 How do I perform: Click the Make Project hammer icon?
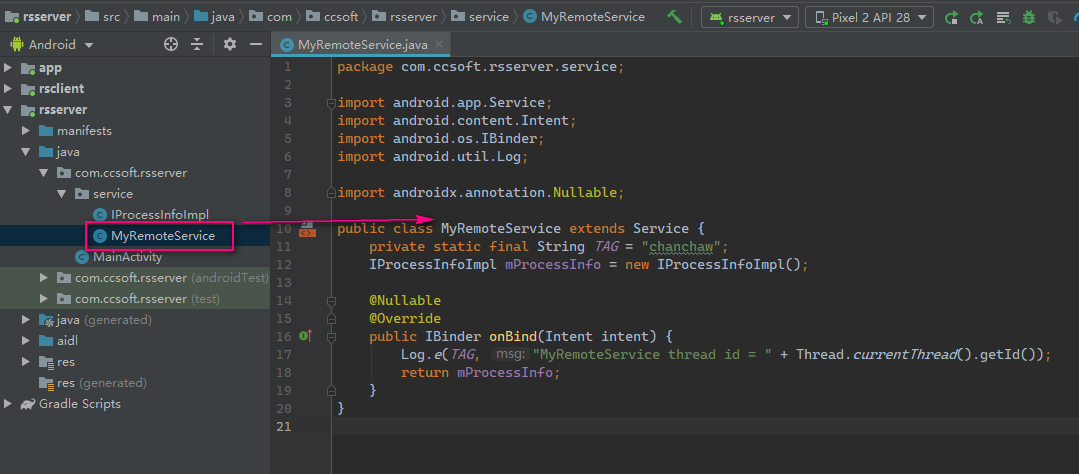pyautogui.click(x=675, y=17)
